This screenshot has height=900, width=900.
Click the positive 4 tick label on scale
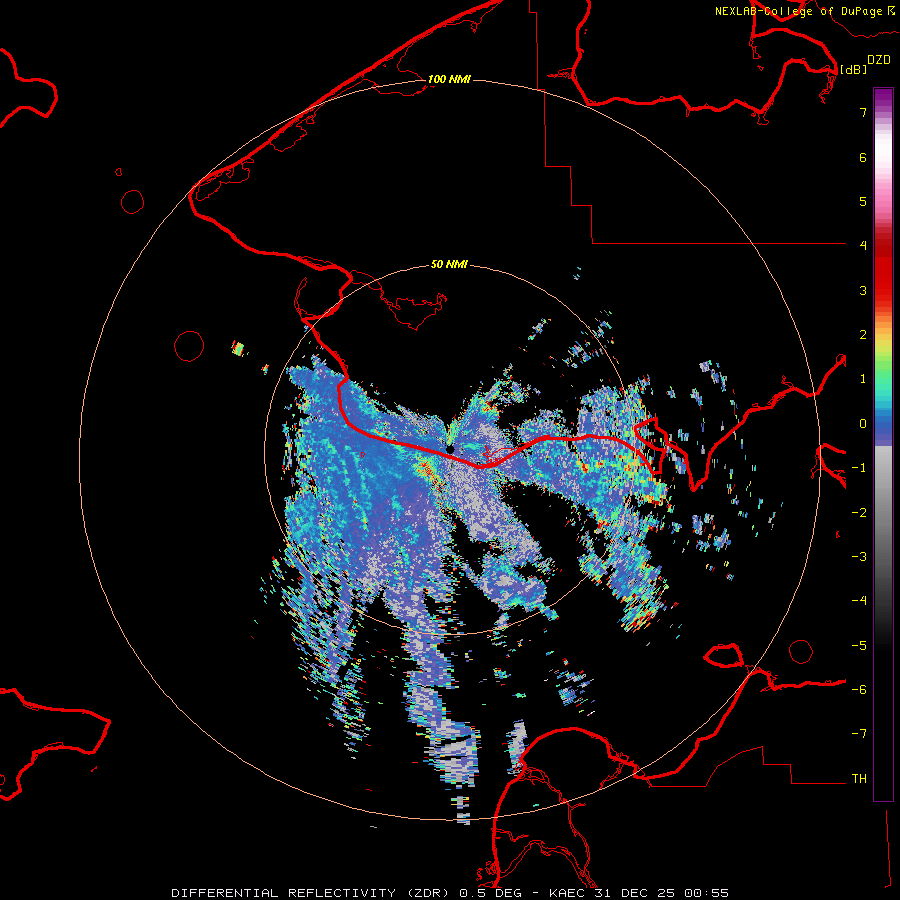pos(863,246)
